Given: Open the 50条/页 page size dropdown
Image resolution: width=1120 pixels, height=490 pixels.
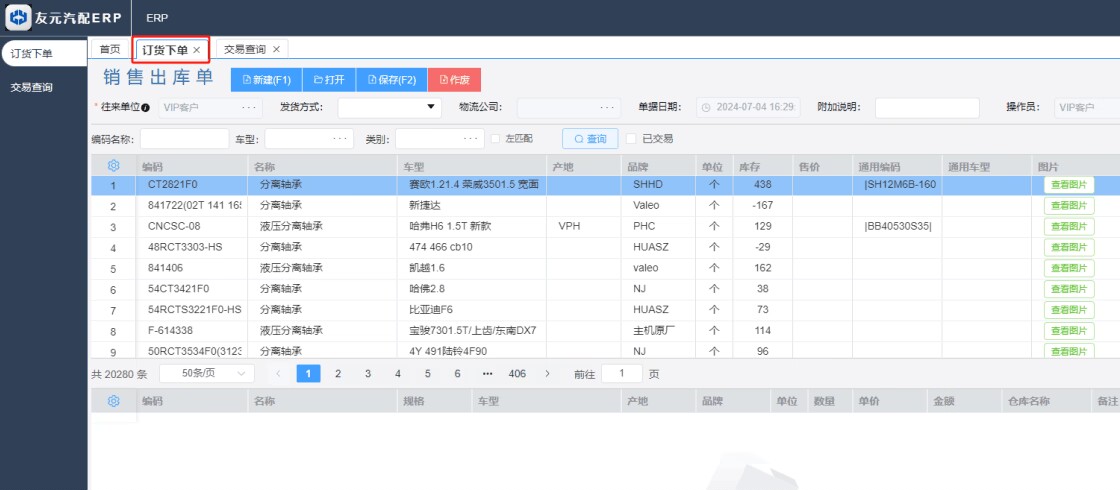Looking at the screenshot, I should coord(206,374).
